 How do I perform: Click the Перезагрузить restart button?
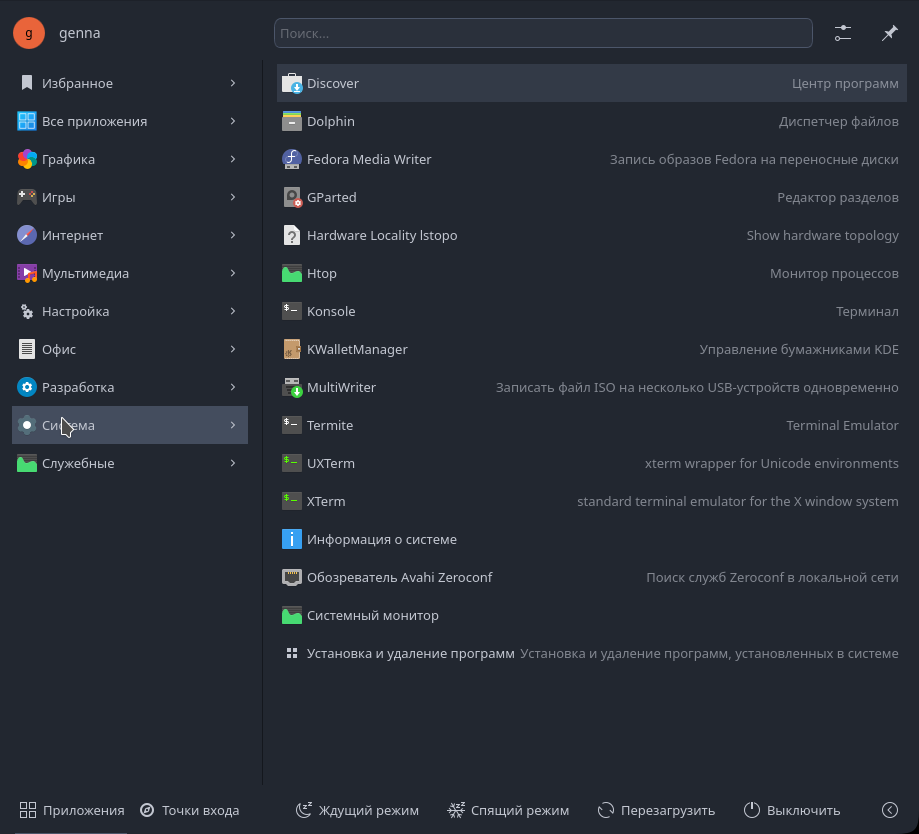coord(656,811)
